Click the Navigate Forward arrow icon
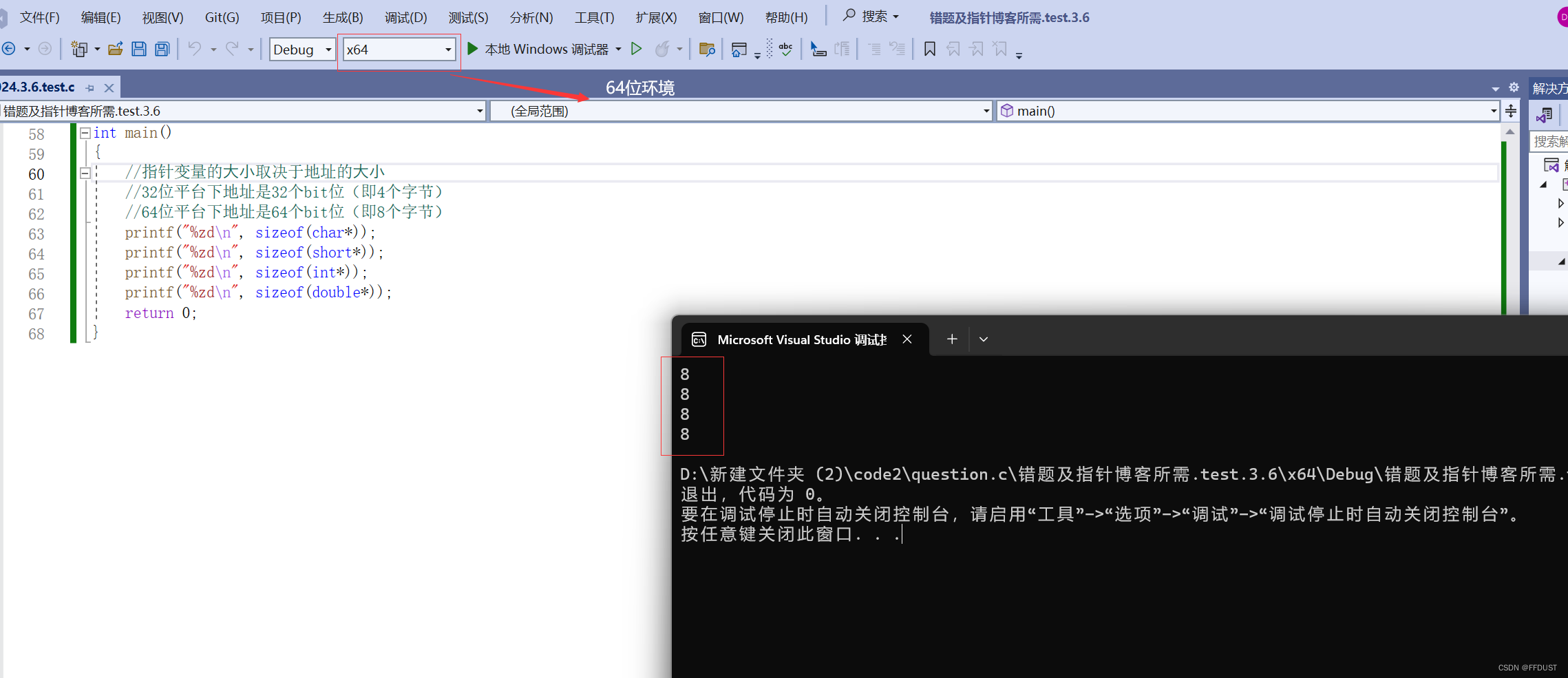 (x=45, y=49)
